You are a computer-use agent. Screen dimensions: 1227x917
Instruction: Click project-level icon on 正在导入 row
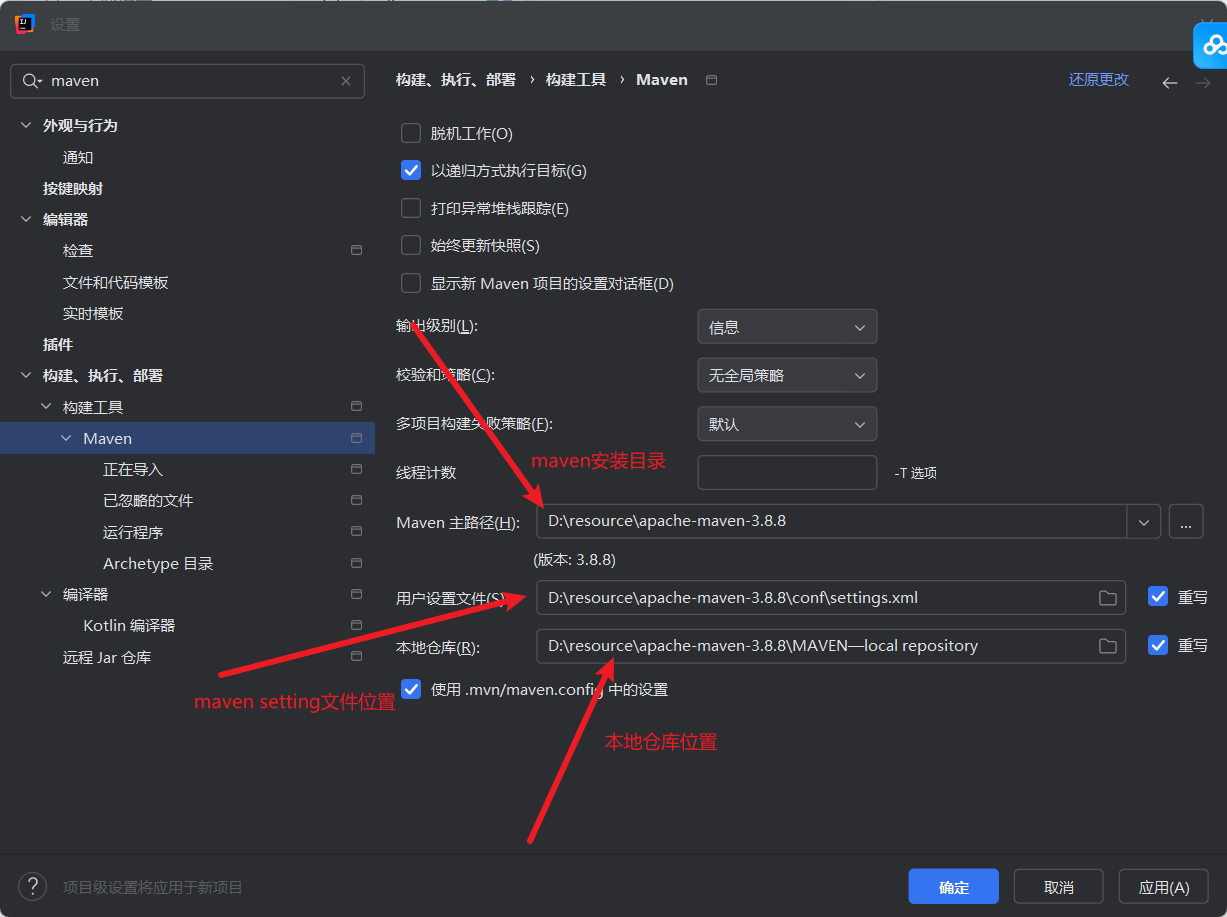pos(356,469)
